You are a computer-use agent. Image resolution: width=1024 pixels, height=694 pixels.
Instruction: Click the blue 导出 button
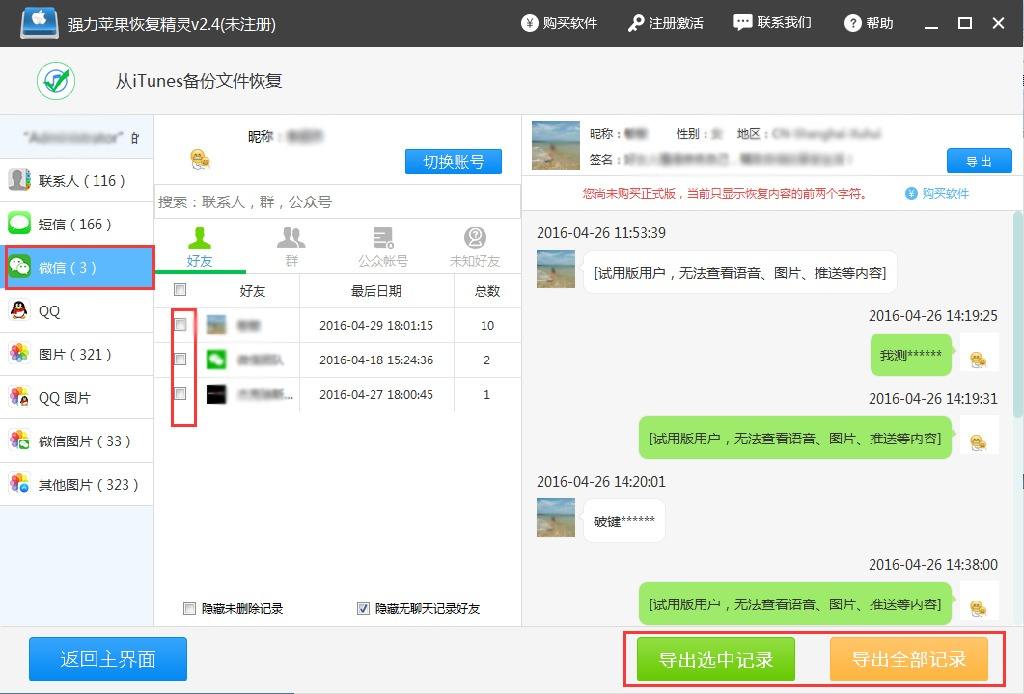point(979,161)
